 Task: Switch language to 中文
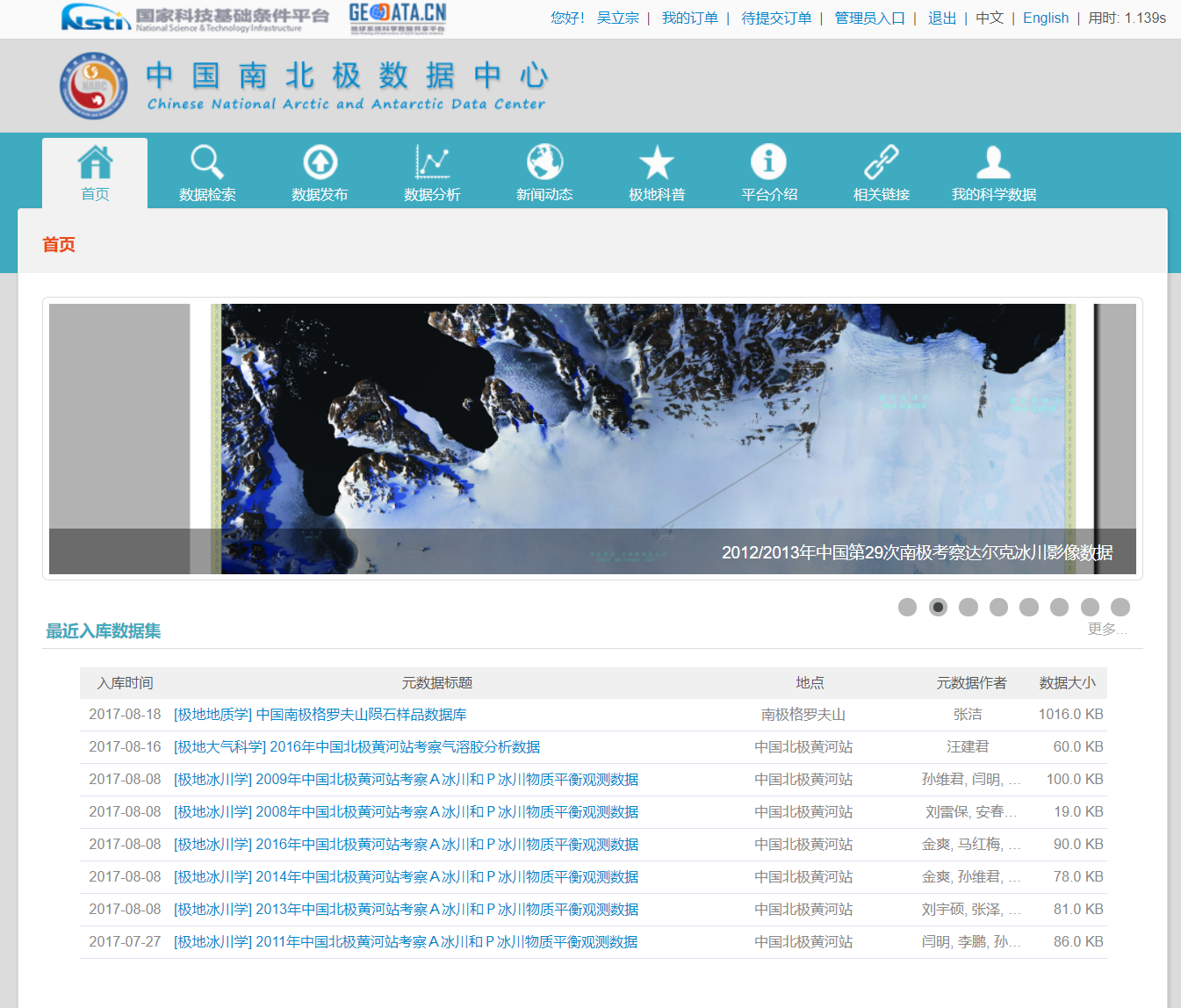[x=990, y=18]
